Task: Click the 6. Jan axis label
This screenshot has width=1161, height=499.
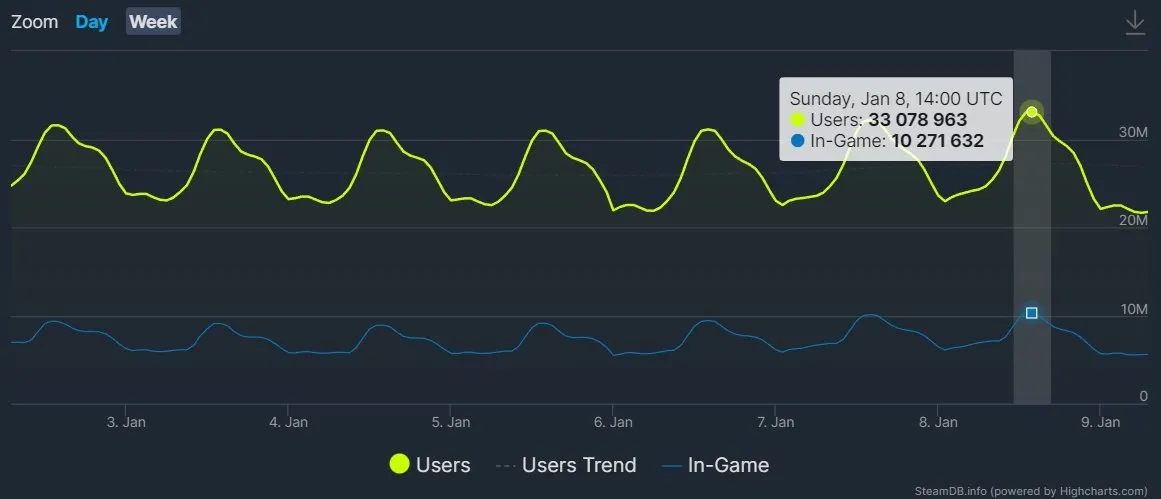Action: click(613, 422)
